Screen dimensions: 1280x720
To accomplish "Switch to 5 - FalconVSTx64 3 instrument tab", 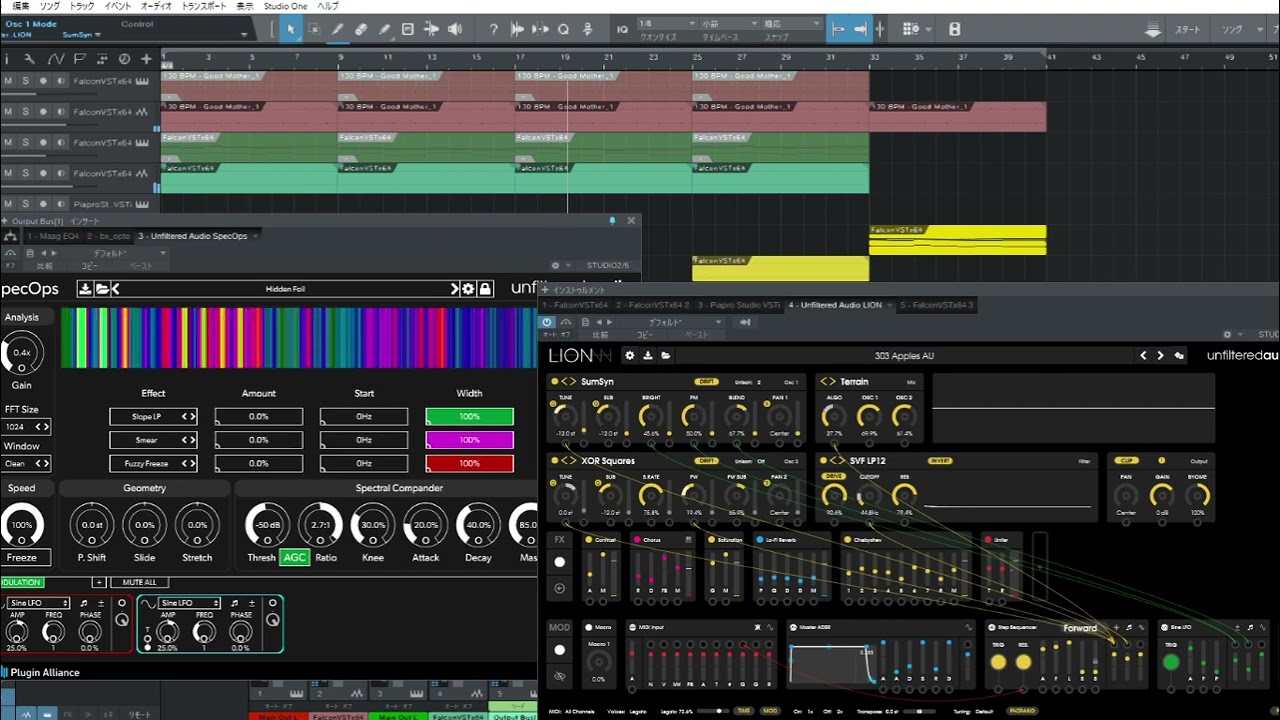I will tap(937, 305).
